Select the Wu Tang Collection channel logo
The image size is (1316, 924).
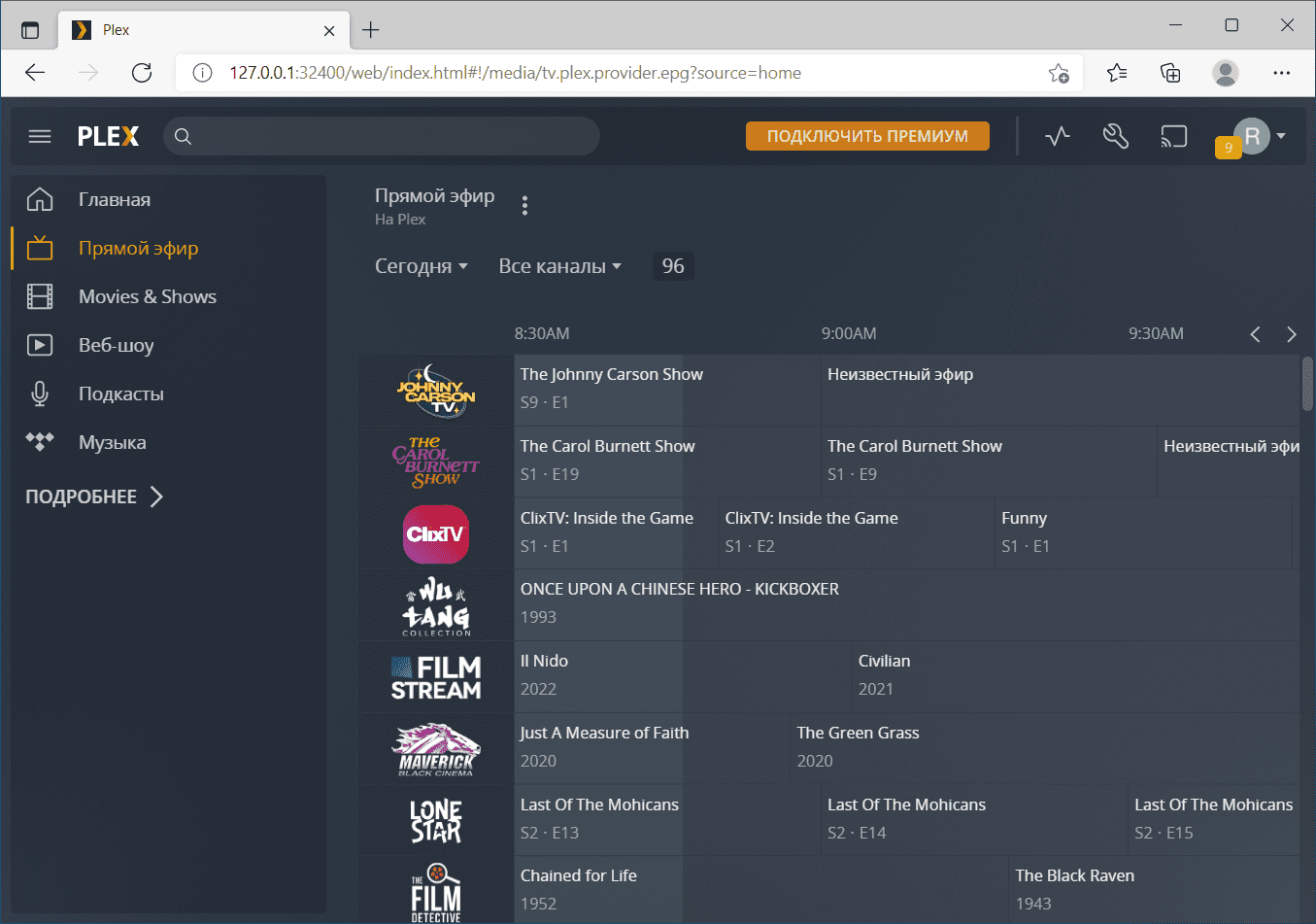click(x=436, y=606)
